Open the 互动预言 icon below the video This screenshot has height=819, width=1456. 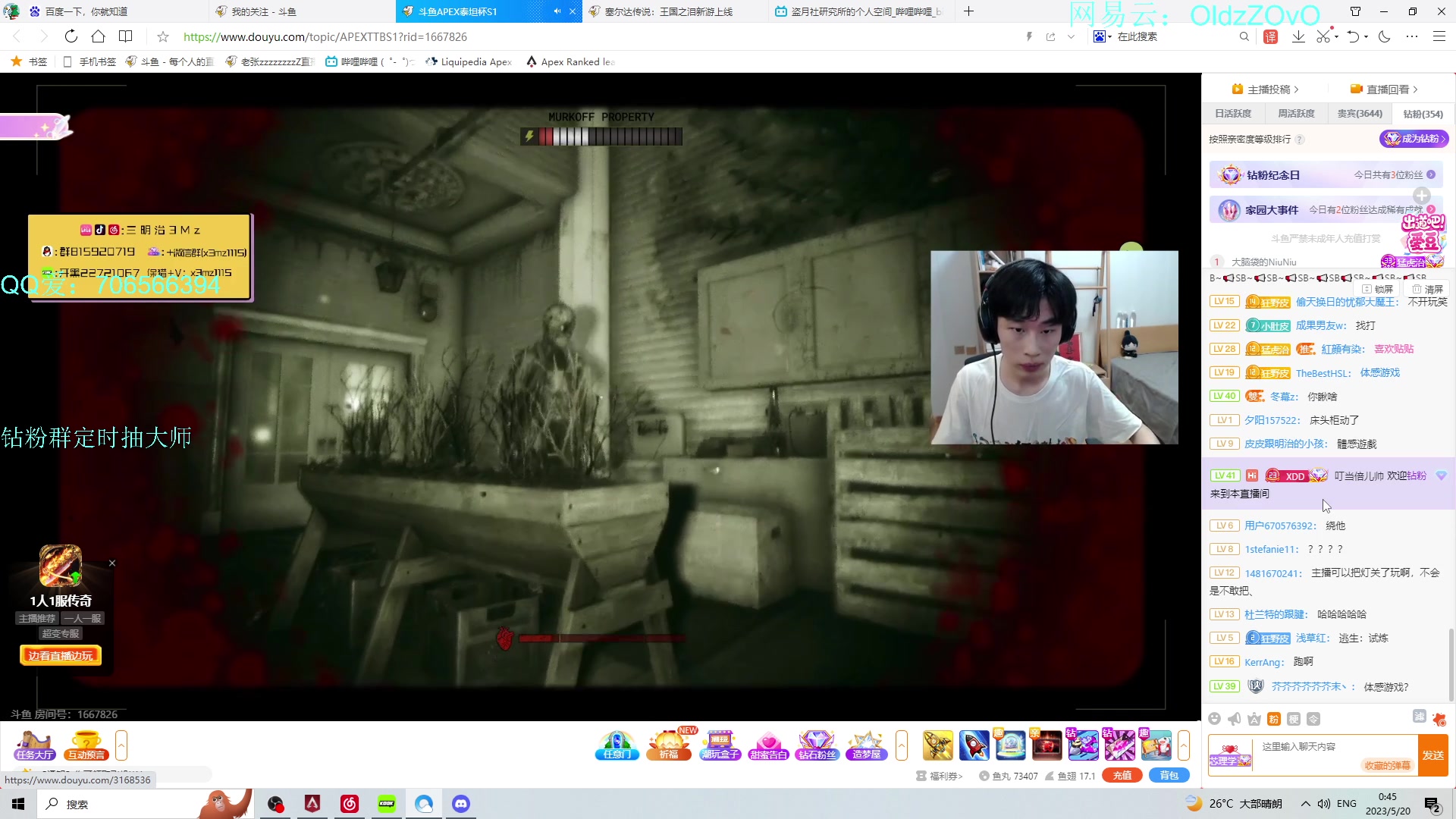coord(86,745)
